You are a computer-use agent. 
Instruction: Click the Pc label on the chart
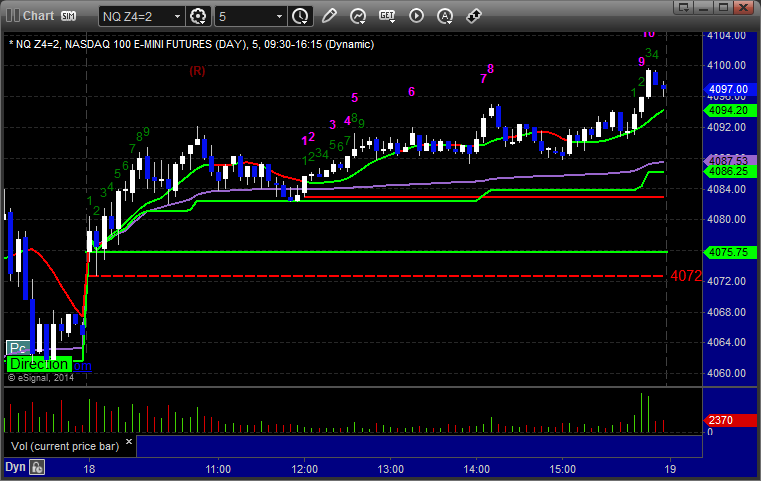tap(18, 348)
